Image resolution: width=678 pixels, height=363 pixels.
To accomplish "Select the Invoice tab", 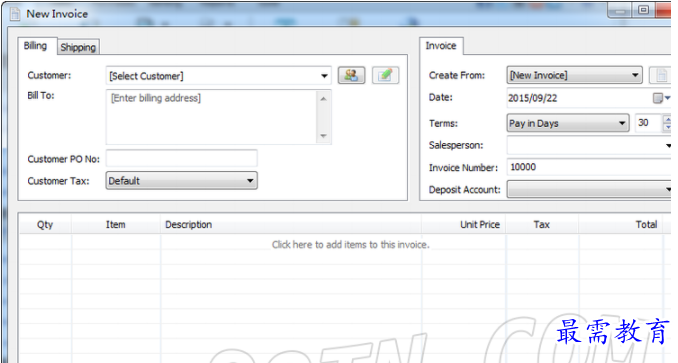I will 441,46.
